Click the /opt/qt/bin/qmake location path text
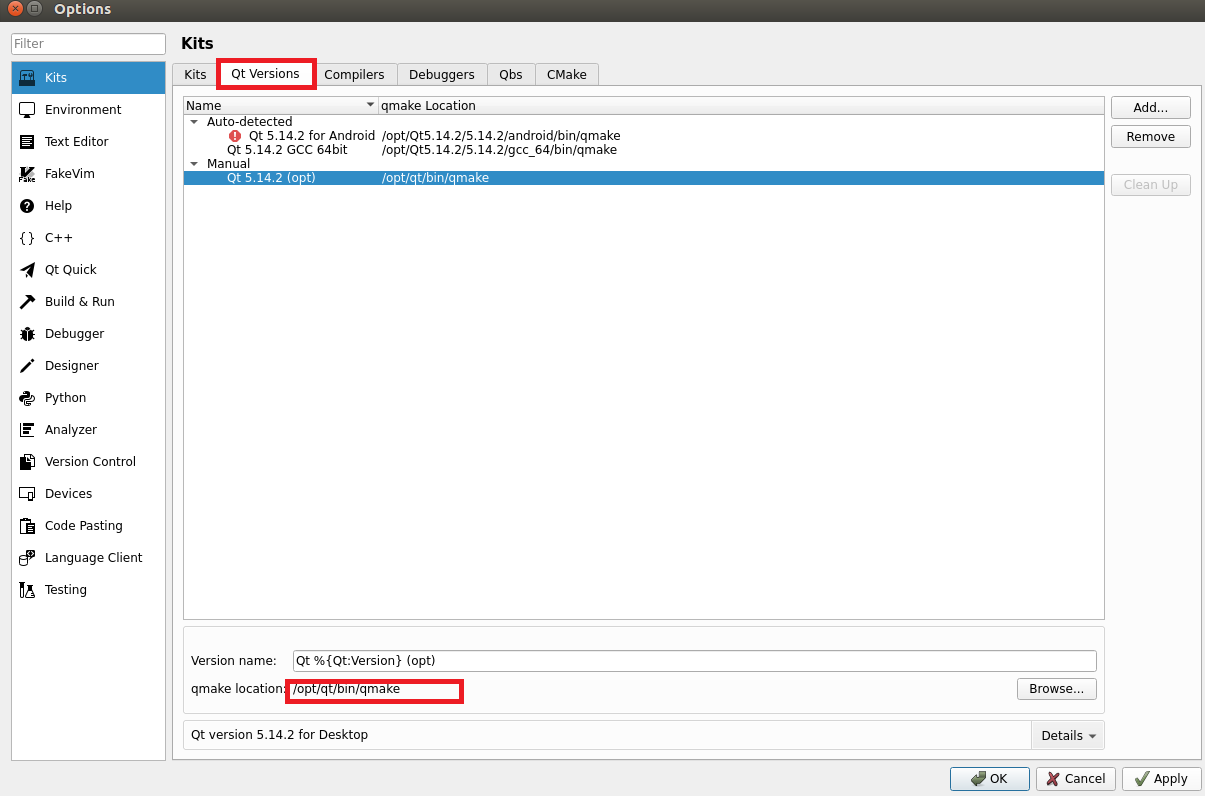 [x=347, y=689]
